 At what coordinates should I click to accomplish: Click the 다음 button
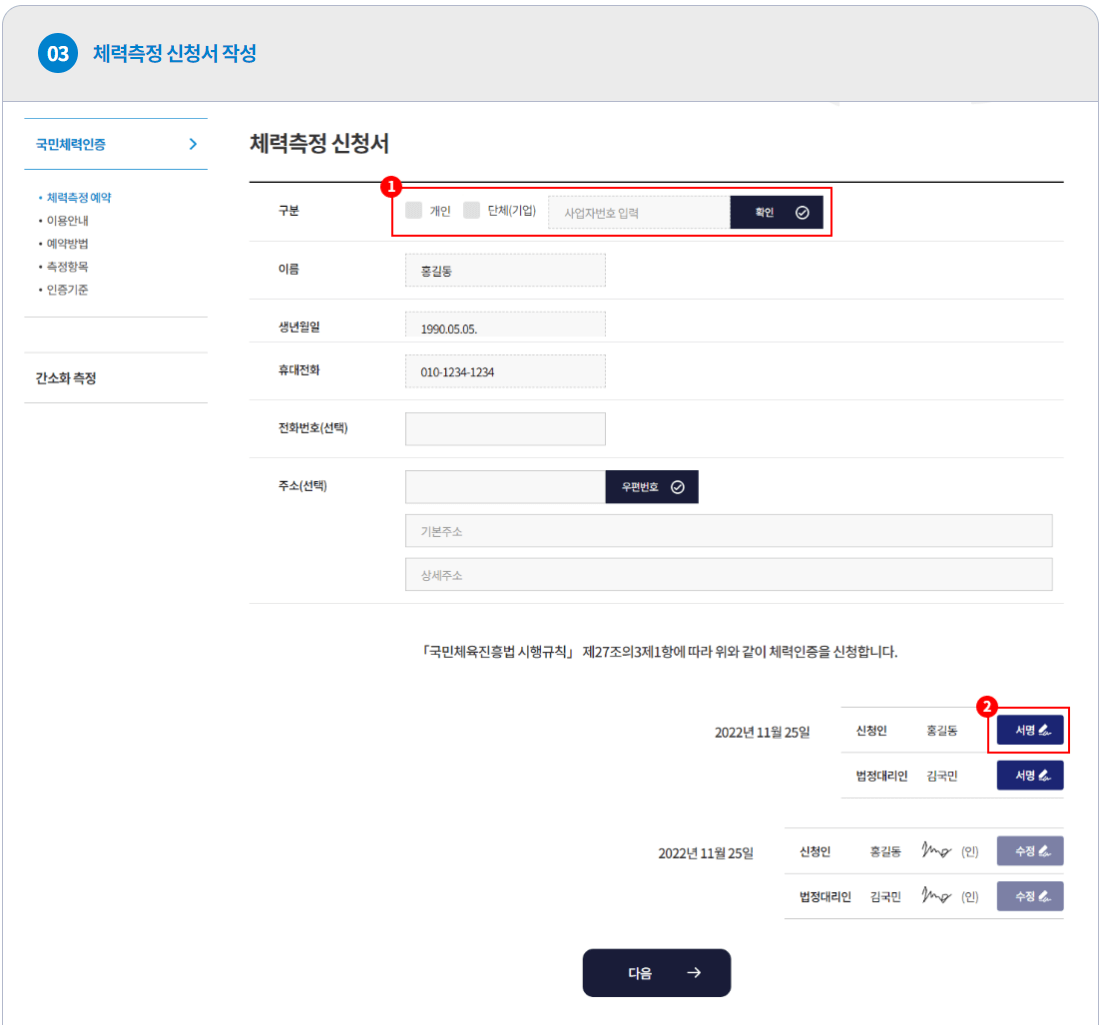[657, 973]
